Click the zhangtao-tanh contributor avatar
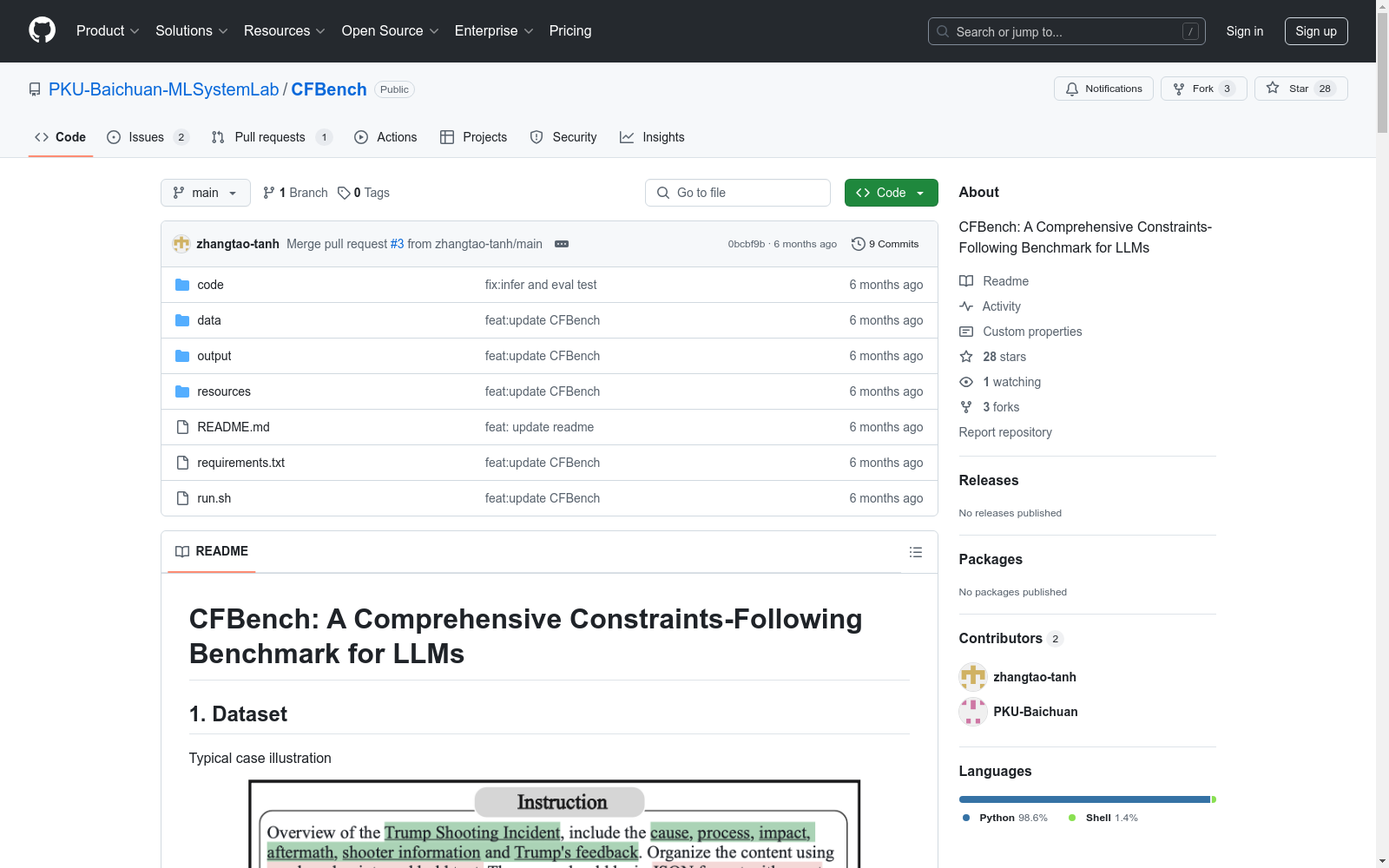The image size is (1389, 868). click(x=973, y=677)
